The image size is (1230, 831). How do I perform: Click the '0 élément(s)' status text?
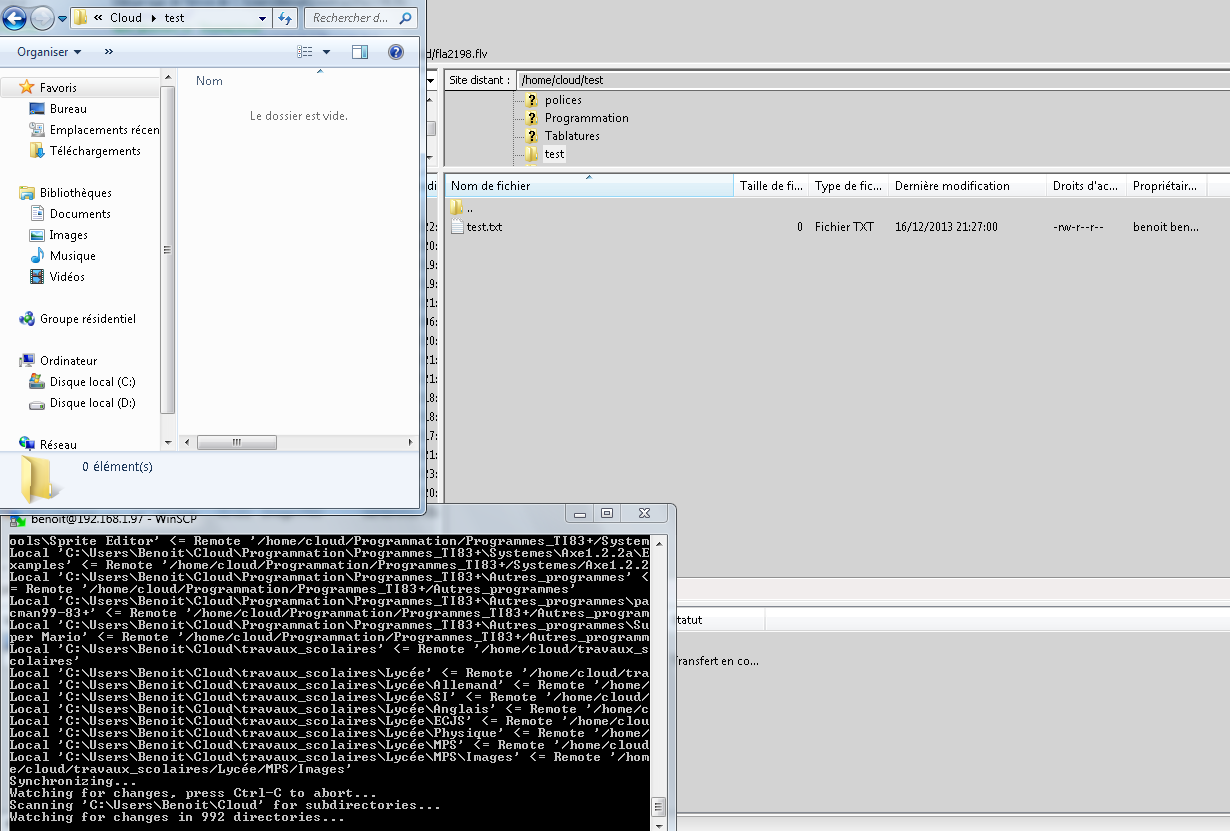[117, 467]
